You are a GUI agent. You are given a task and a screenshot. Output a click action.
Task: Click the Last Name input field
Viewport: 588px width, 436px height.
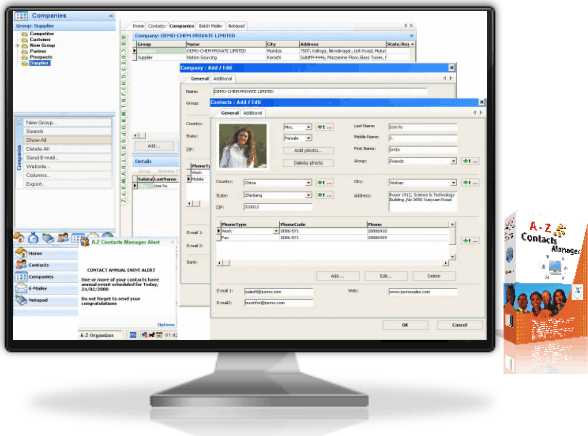[x=423, y=127]
